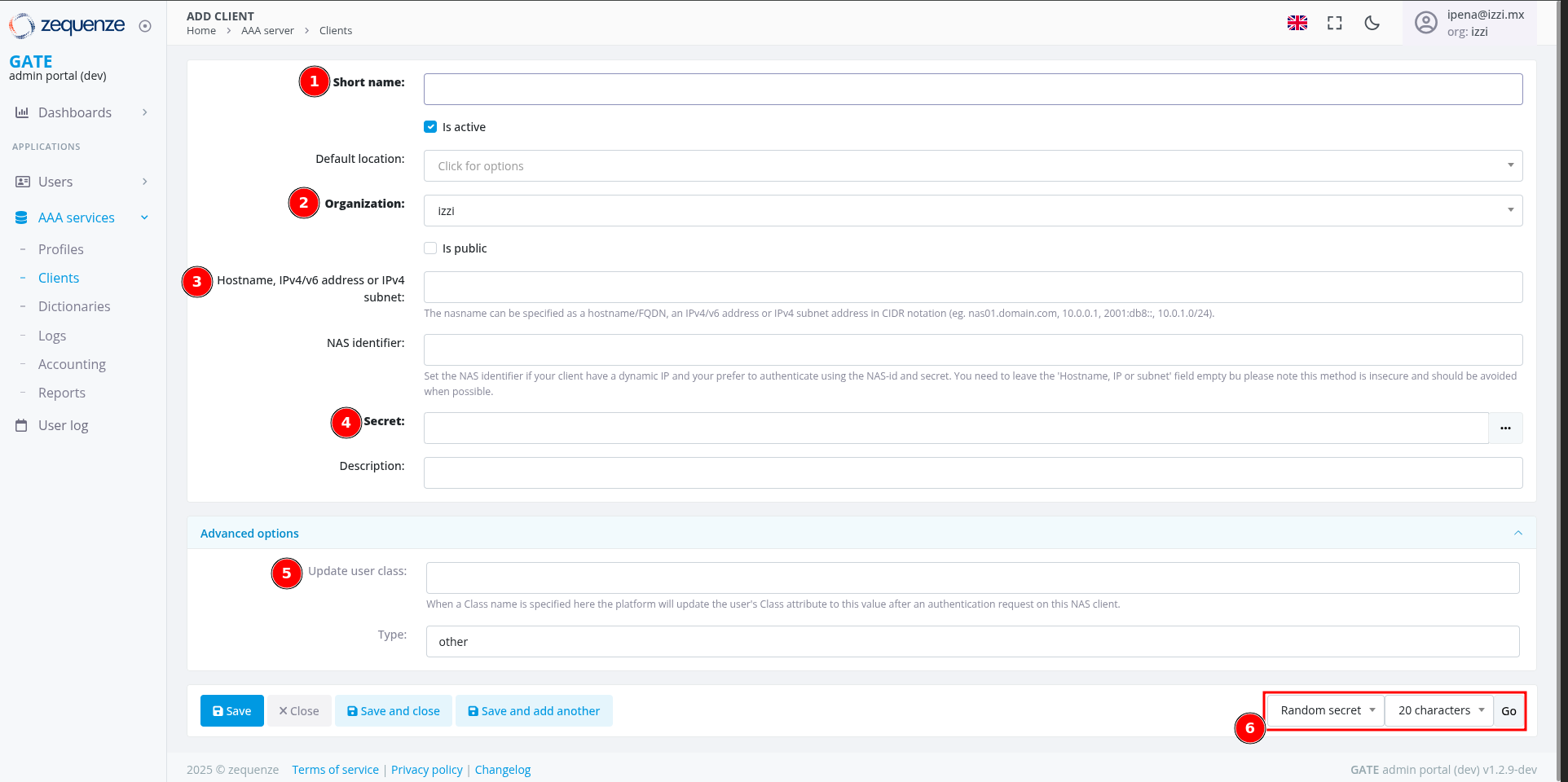The image size is (1568, 782).
Task: Collapse the Advanced options panel
Action: pos(1517,533)
